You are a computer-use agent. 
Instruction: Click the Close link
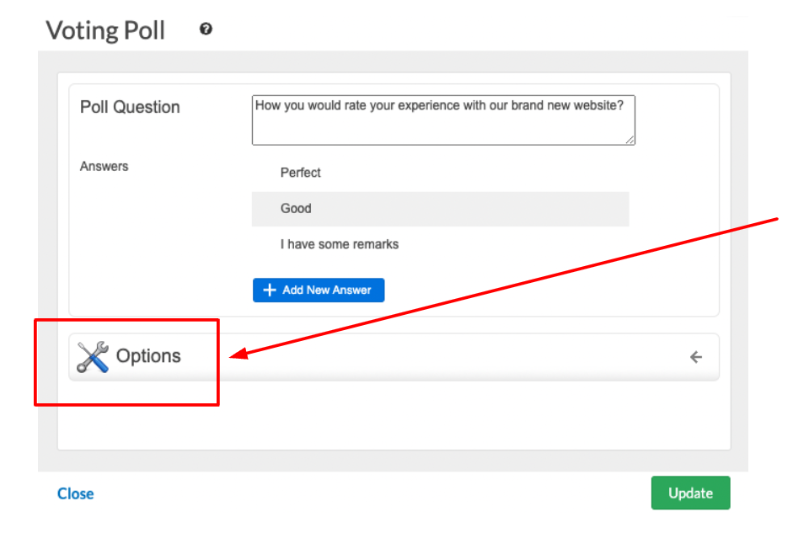(75, 494)
